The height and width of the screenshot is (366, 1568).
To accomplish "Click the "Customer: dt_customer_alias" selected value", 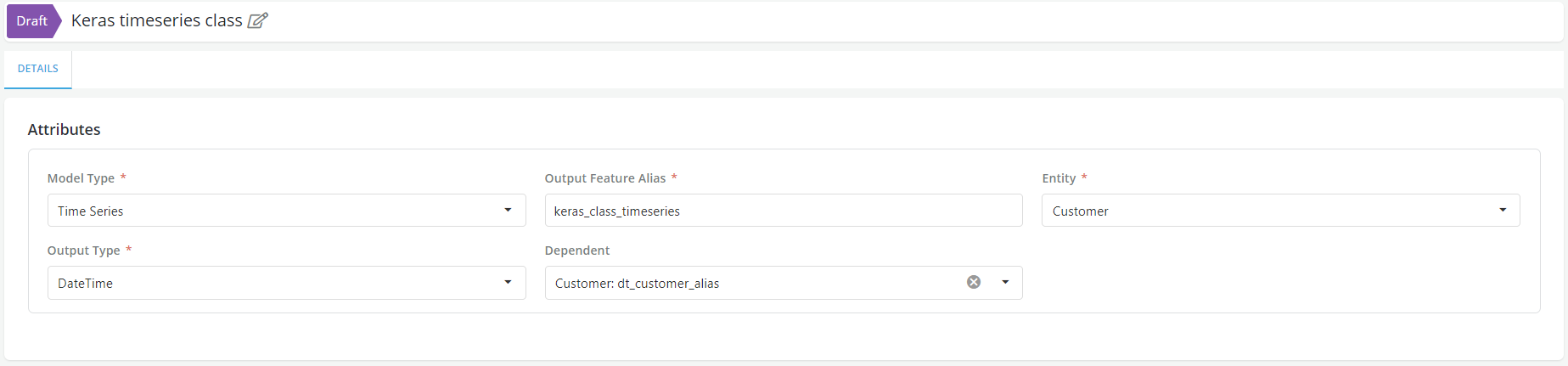I will (x=637, y=284).
